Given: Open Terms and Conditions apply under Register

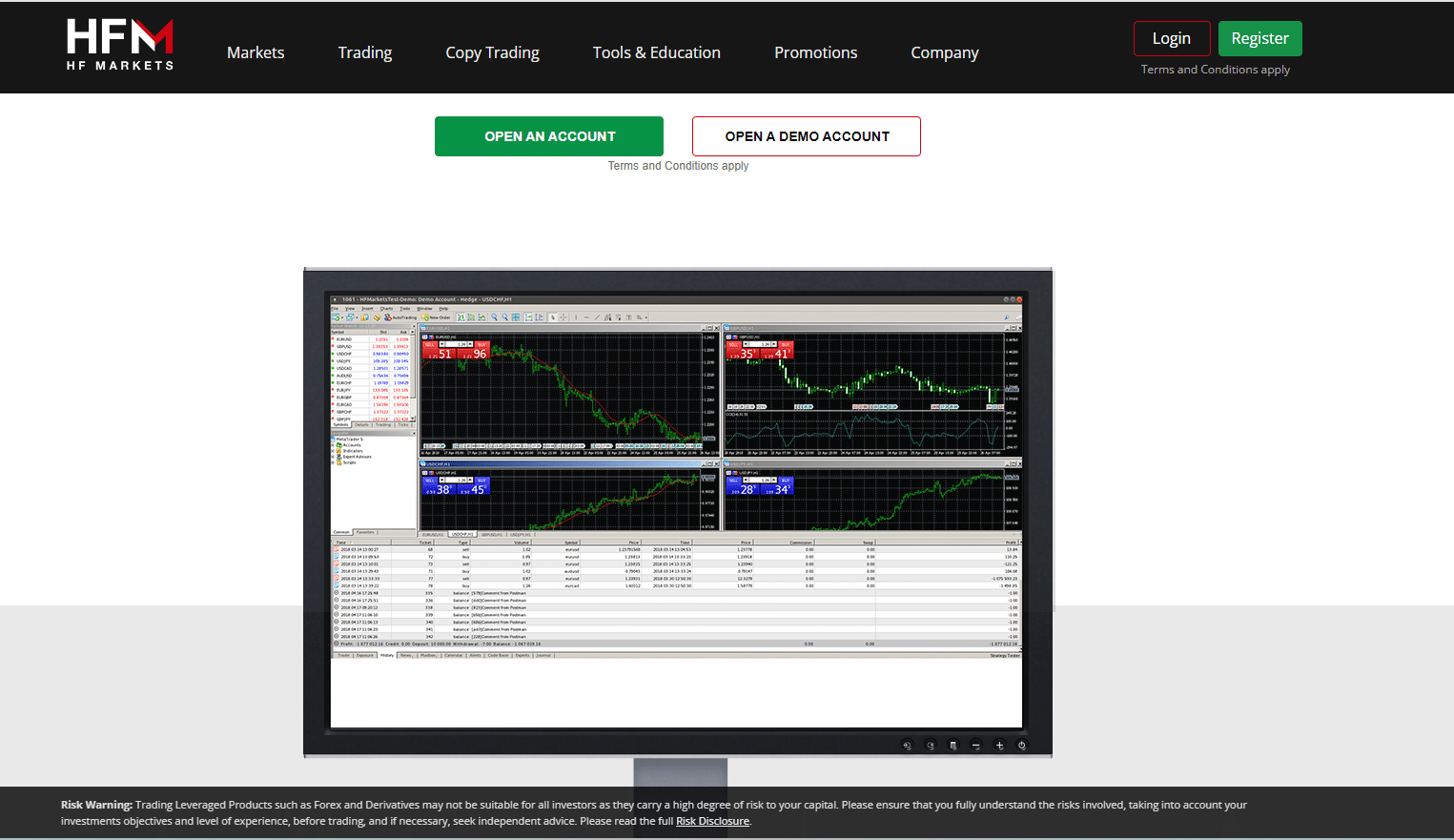Looking at the screenshot, I should [1216, 70].
